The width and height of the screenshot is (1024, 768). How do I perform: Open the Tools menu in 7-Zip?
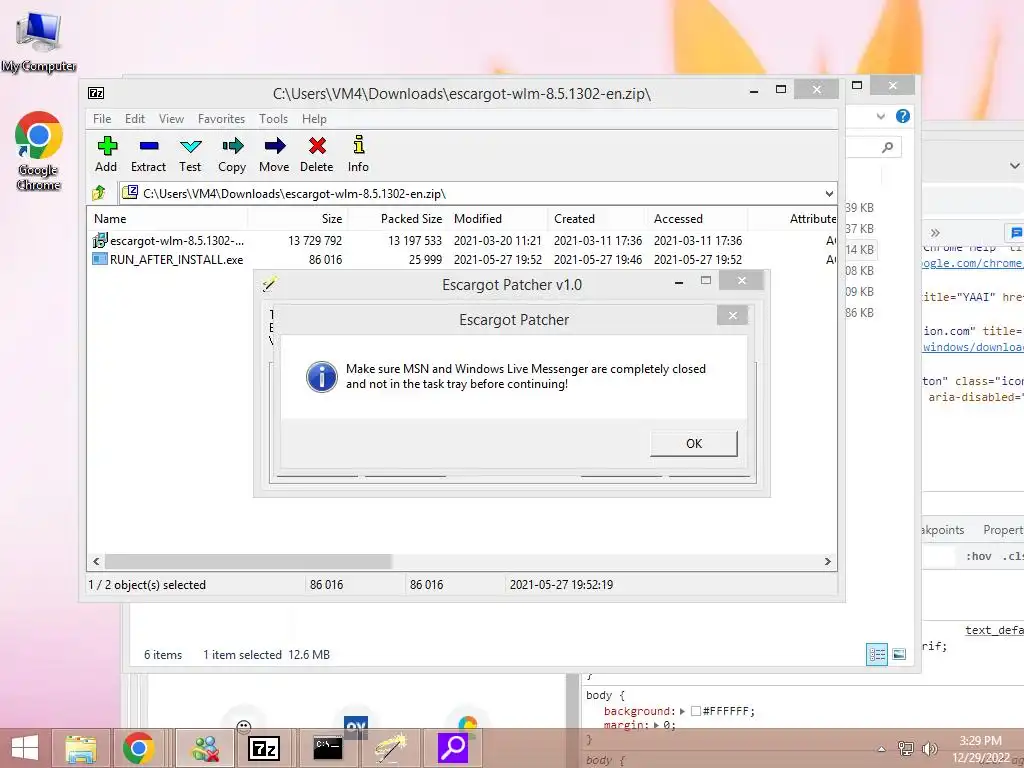(273, 119)
